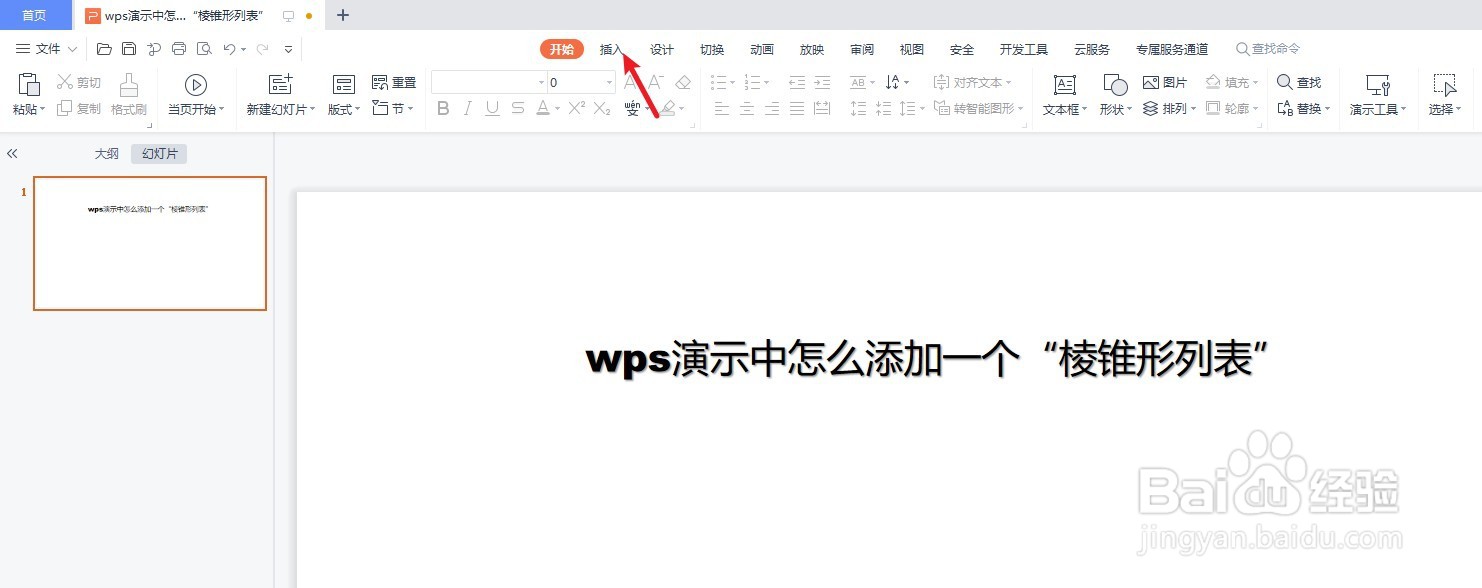Click the new tab plus button

[343, 15]
